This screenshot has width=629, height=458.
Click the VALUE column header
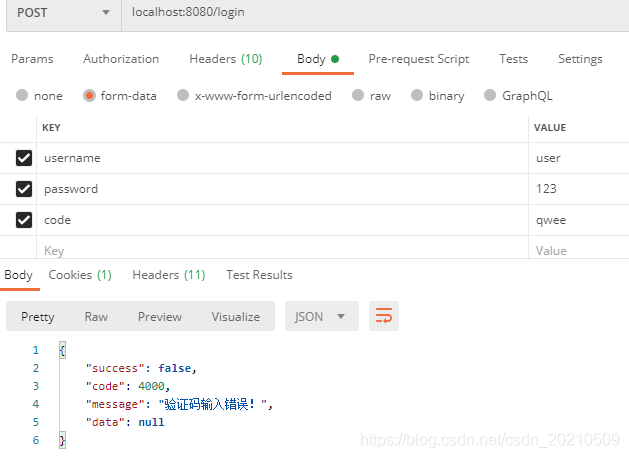[x=550, y=128]
